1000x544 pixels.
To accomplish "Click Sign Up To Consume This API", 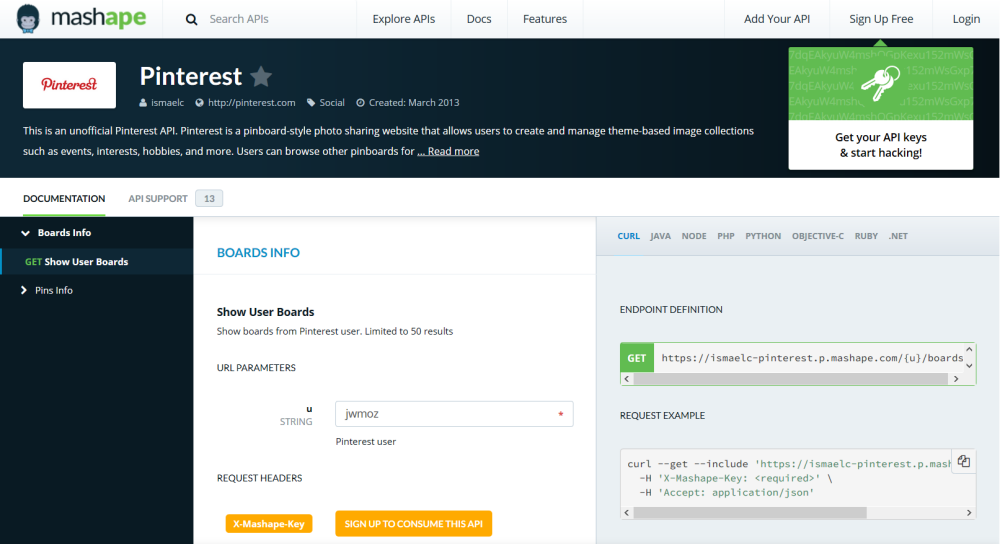I will [413, 524].
